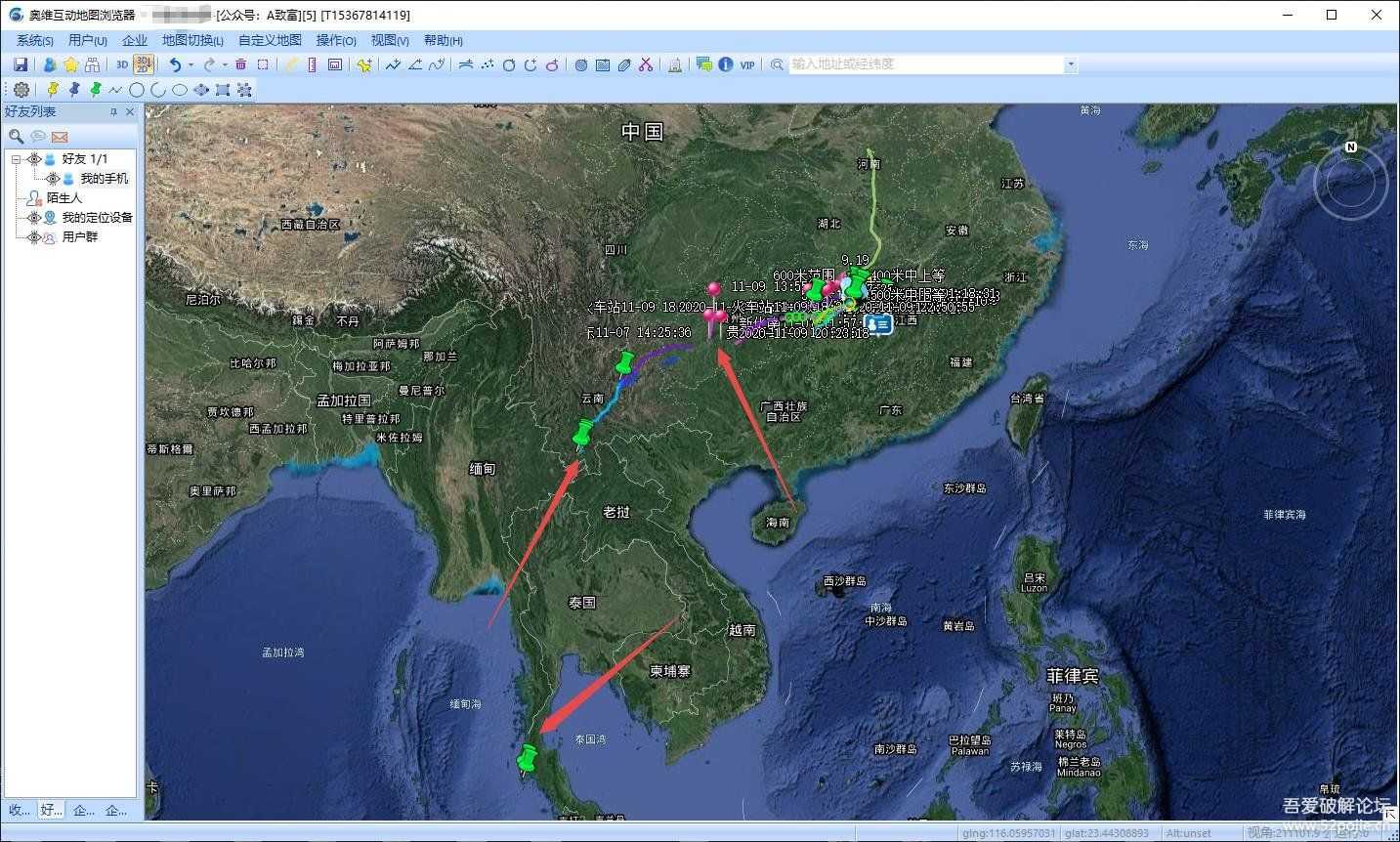
Task: Click the mail envelope icon in the friends panel
Action: click(60, 137)
